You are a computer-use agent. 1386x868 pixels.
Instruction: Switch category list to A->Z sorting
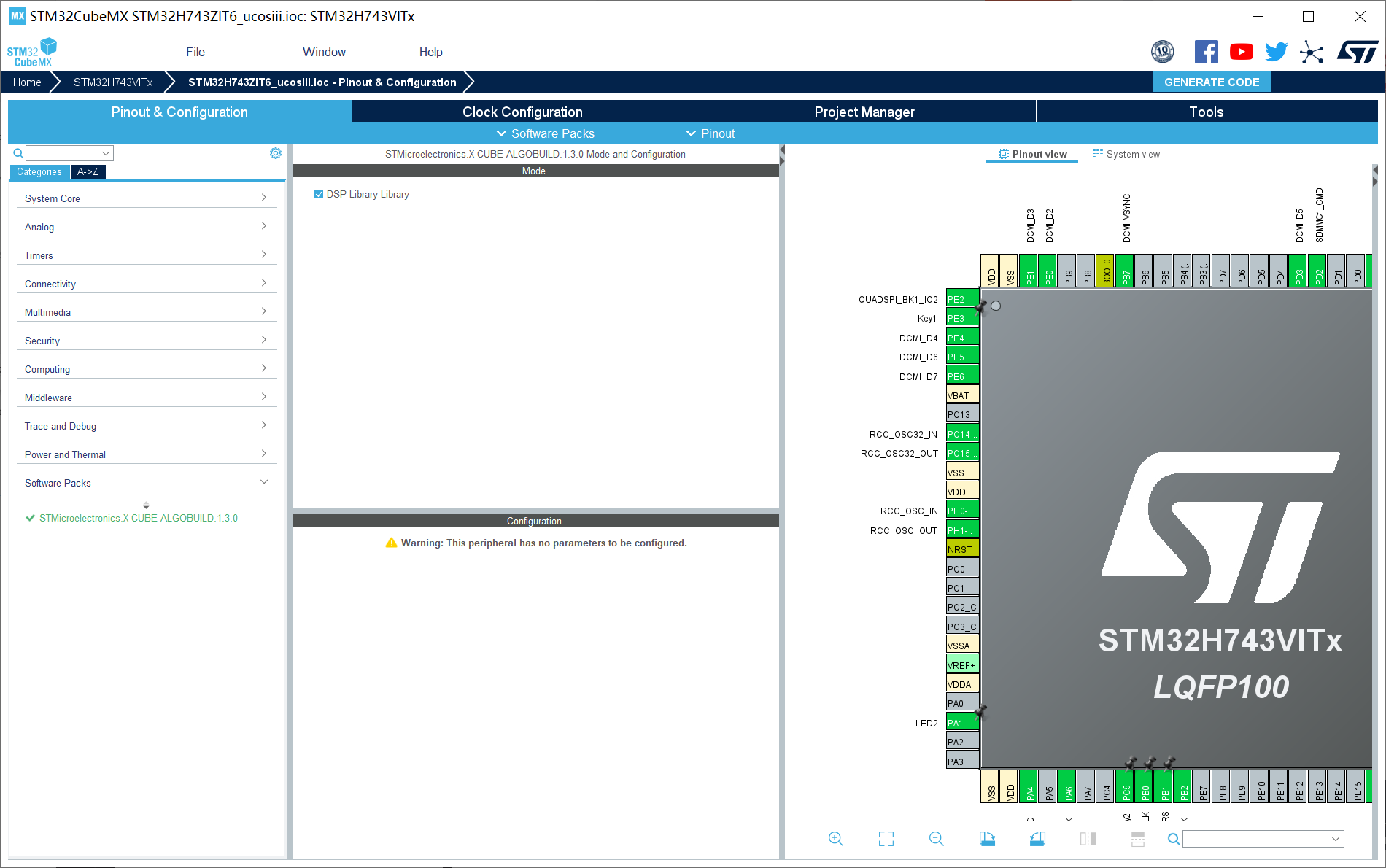pyautogui.click(x=88, y=172)
